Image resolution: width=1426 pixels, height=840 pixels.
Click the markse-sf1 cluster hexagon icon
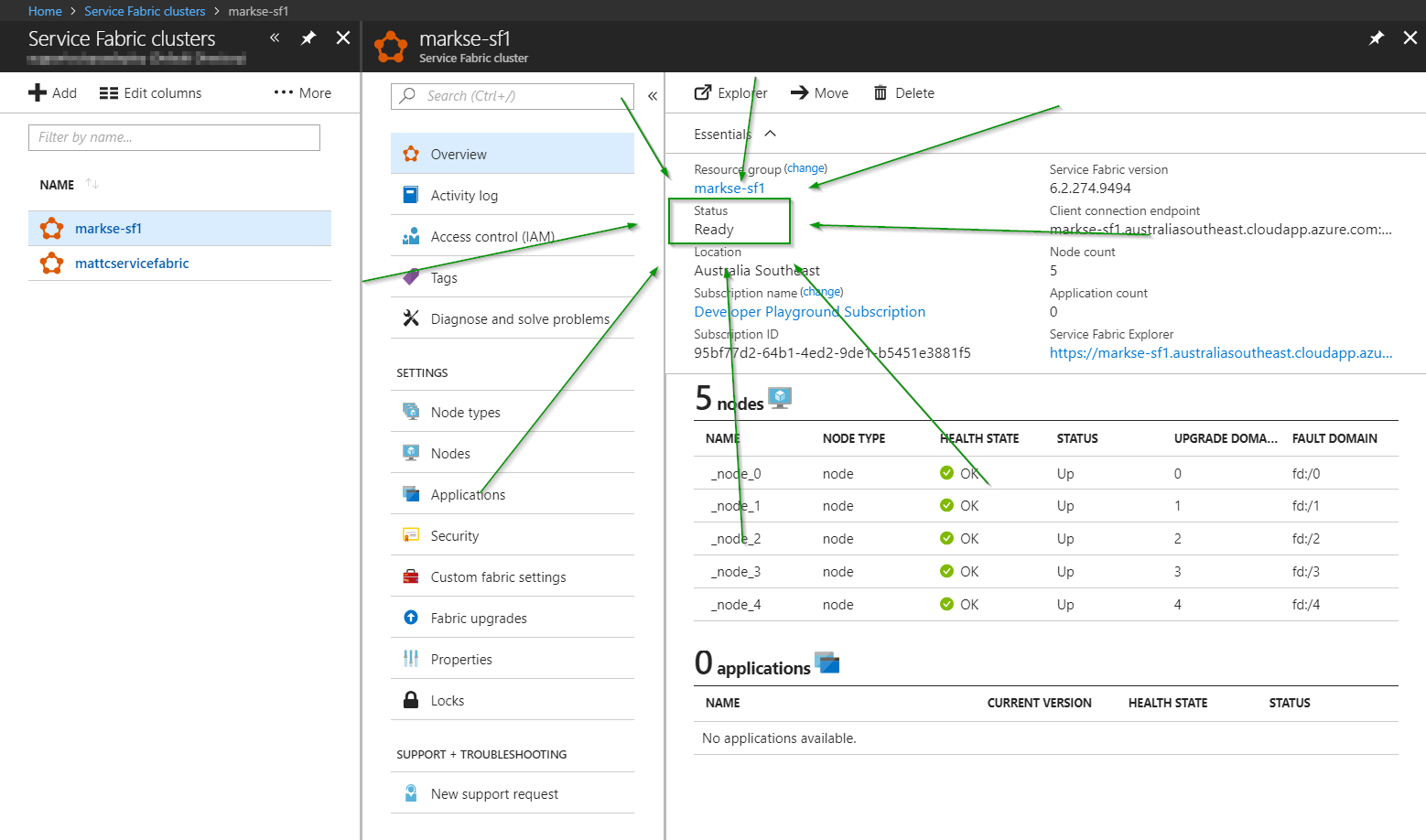click(51, 228)
